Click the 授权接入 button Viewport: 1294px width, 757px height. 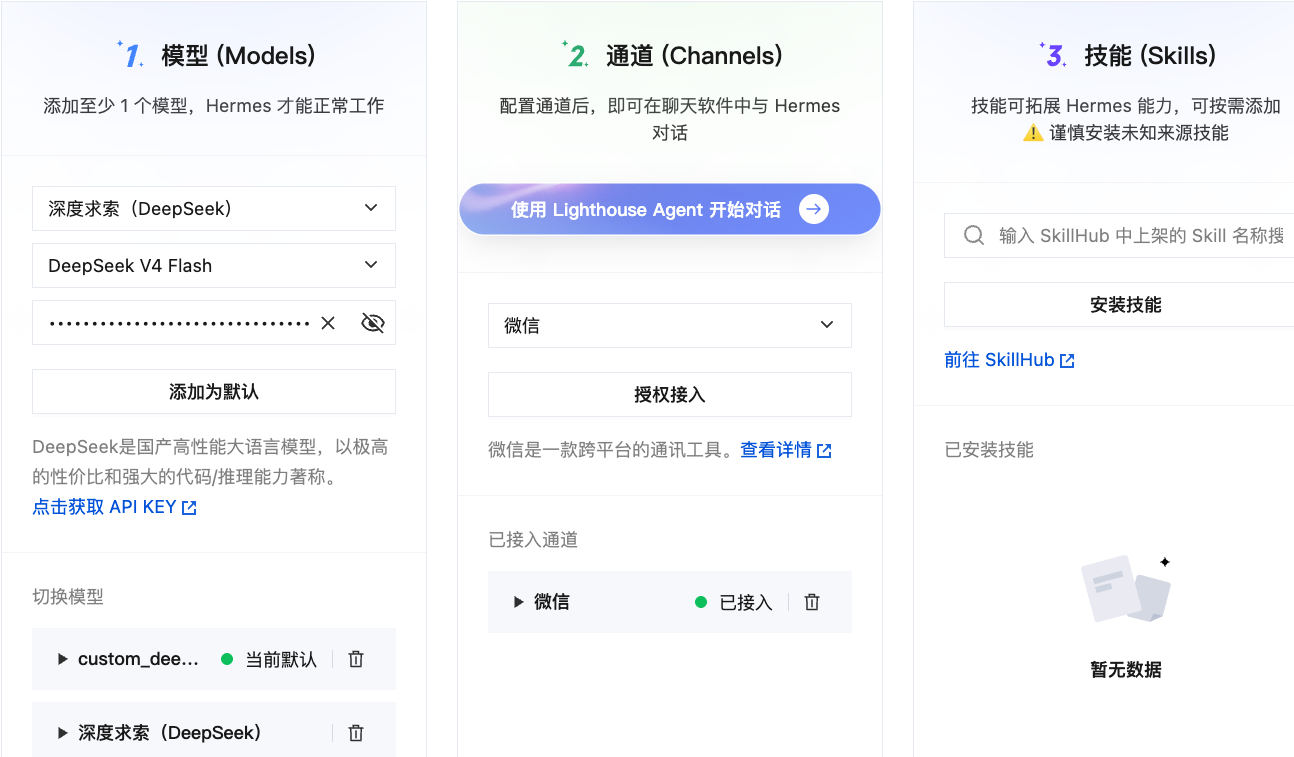670,394
